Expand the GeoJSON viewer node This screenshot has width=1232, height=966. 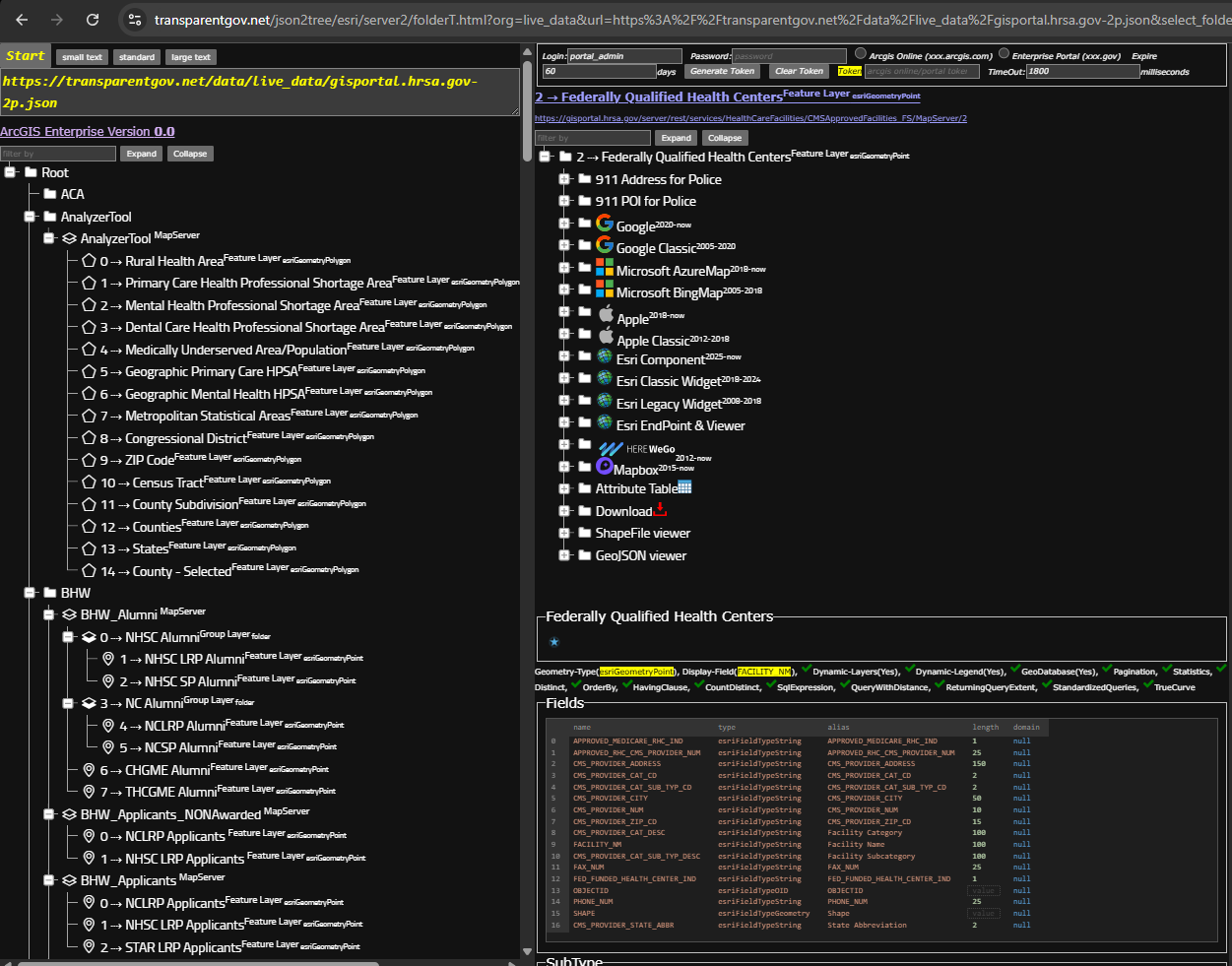564,555
